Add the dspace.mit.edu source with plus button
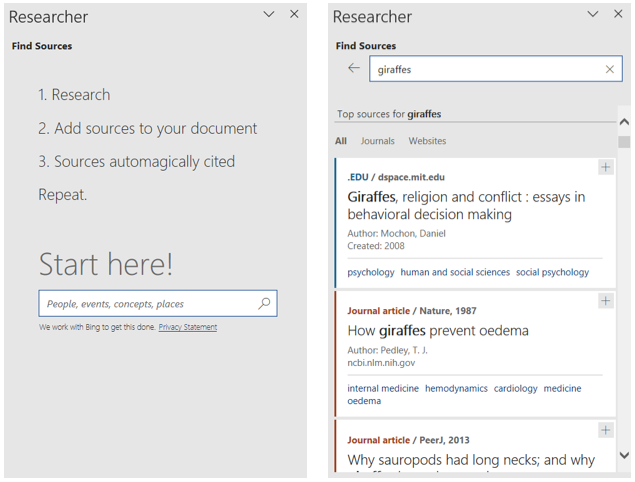This screenshot has width=635, height=482. (x=605, y=167)
